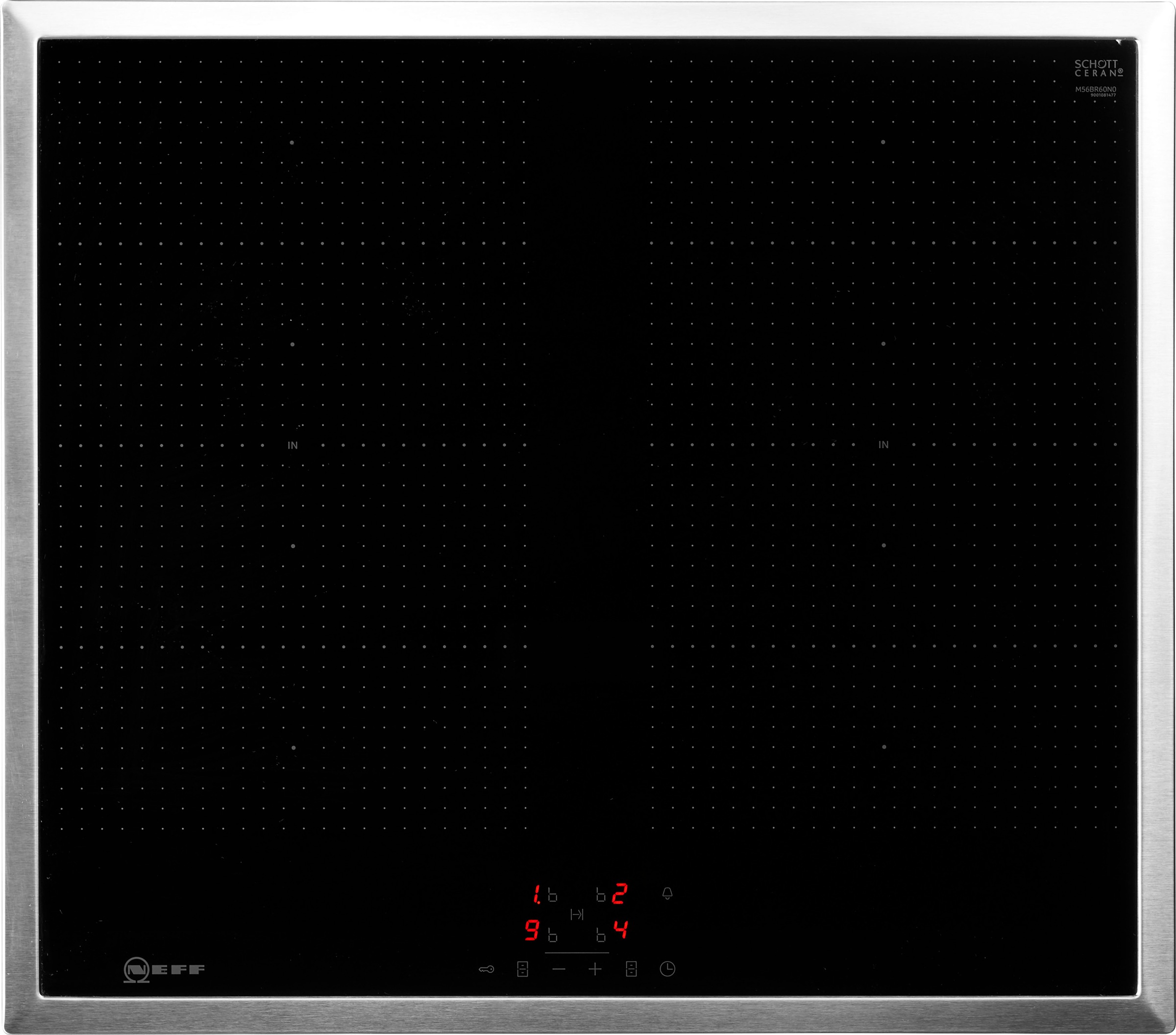Tap the model number M56BR60N0
The image size is (1176, 1035).
(1096, 90)
